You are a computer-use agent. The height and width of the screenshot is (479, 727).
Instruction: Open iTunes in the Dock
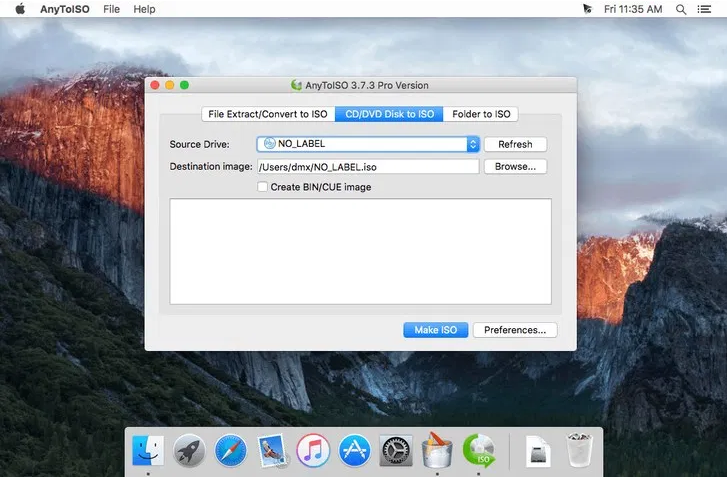tap(313, 451)
